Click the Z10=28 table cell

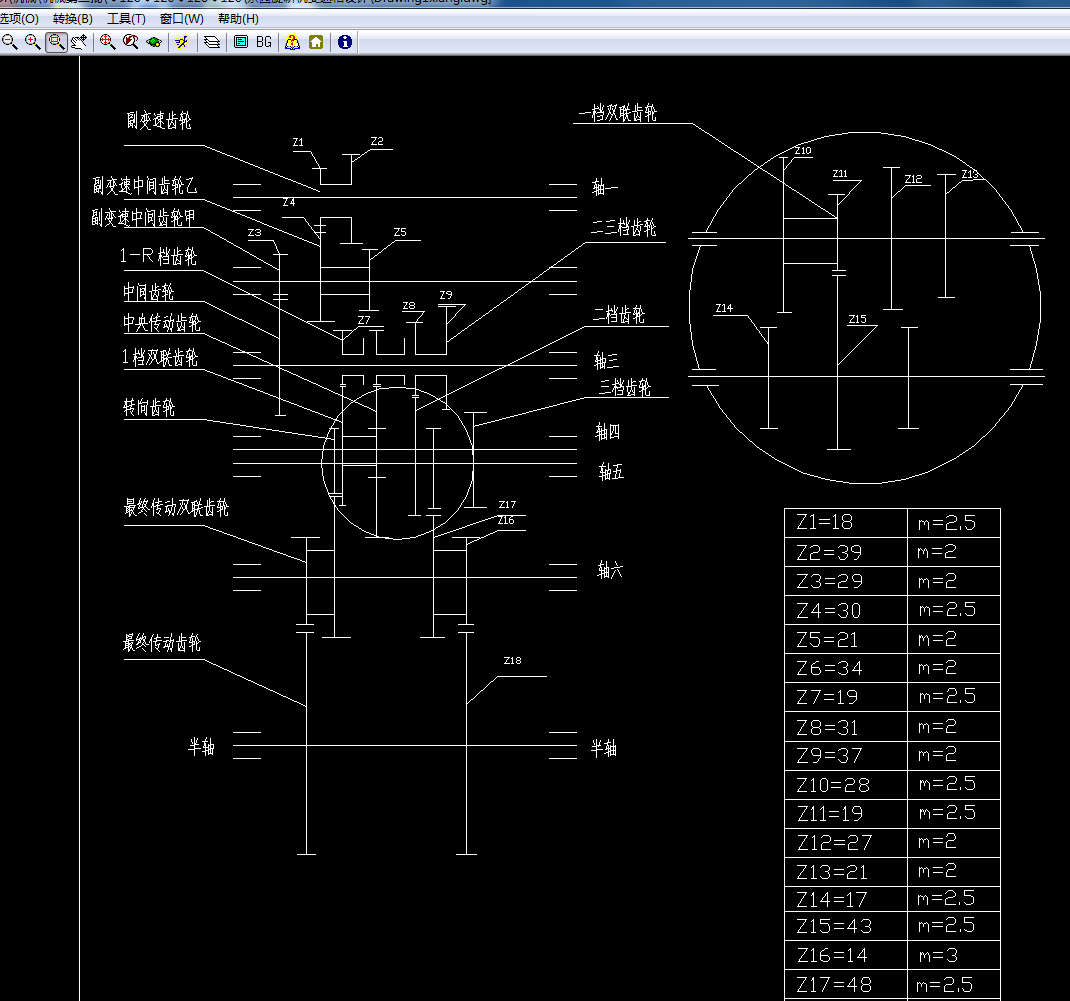coord(845,785)
